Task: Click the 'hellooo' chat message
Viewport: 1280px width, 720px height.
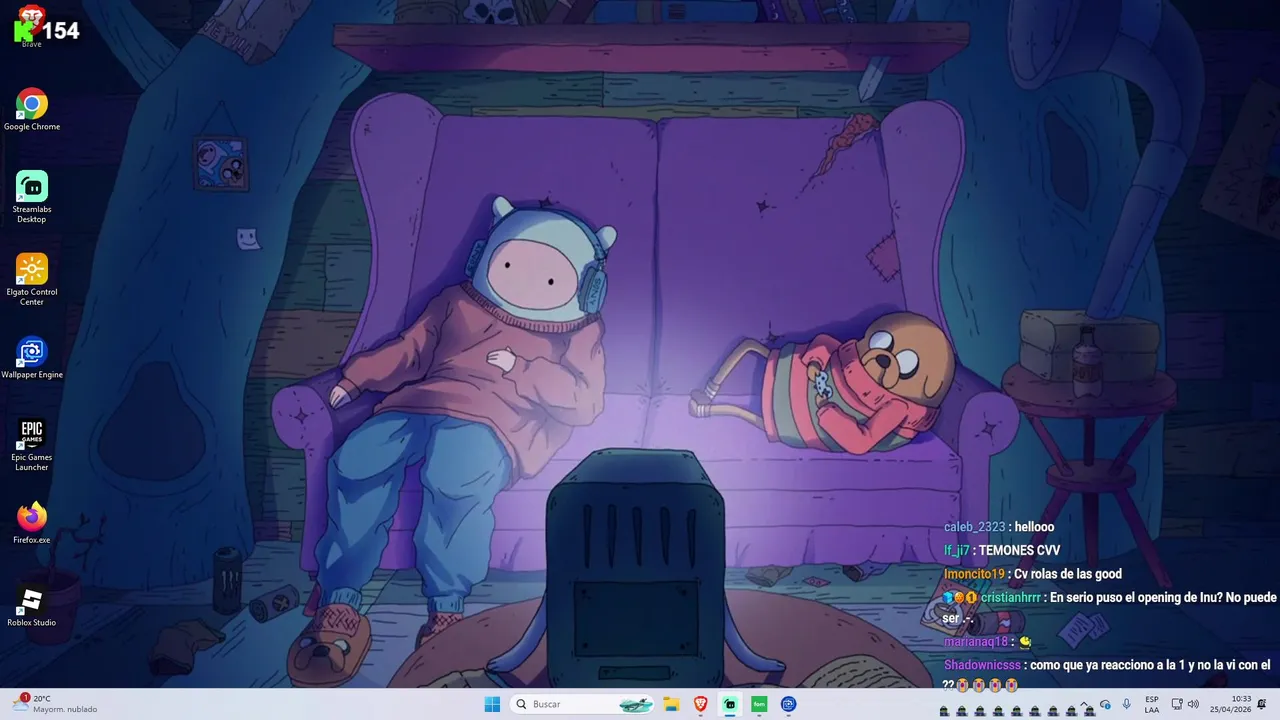Action: coord(1034,527)
